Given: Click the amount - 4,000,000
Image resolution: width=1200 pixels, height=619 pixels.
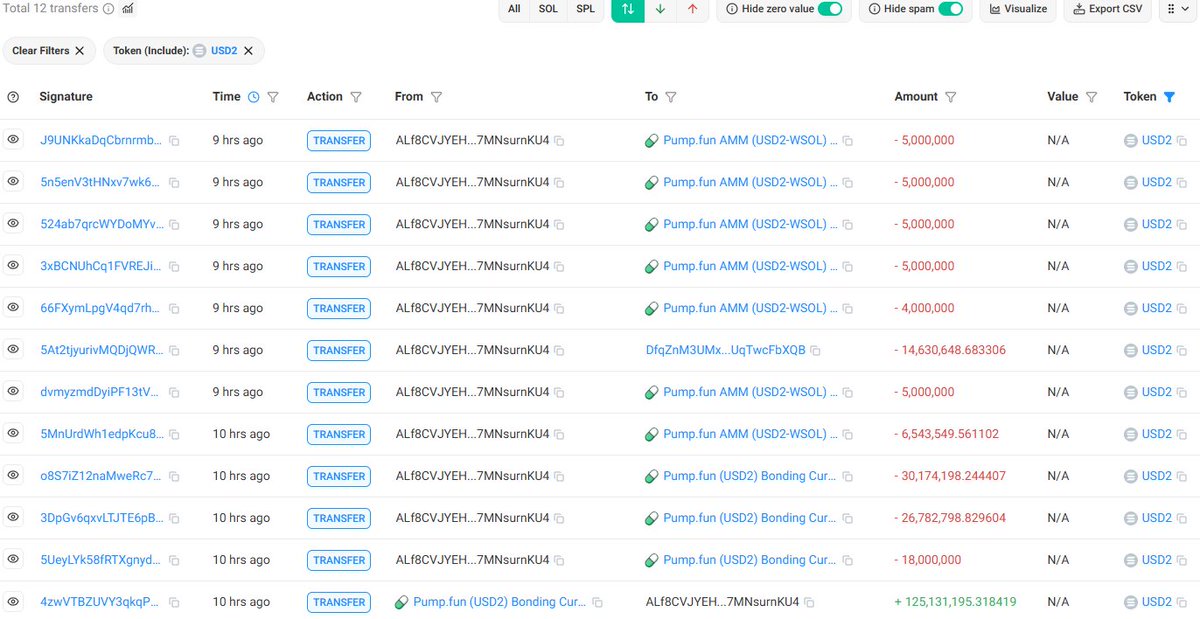Looking at the screenshot, I should [x=924, y=308].
